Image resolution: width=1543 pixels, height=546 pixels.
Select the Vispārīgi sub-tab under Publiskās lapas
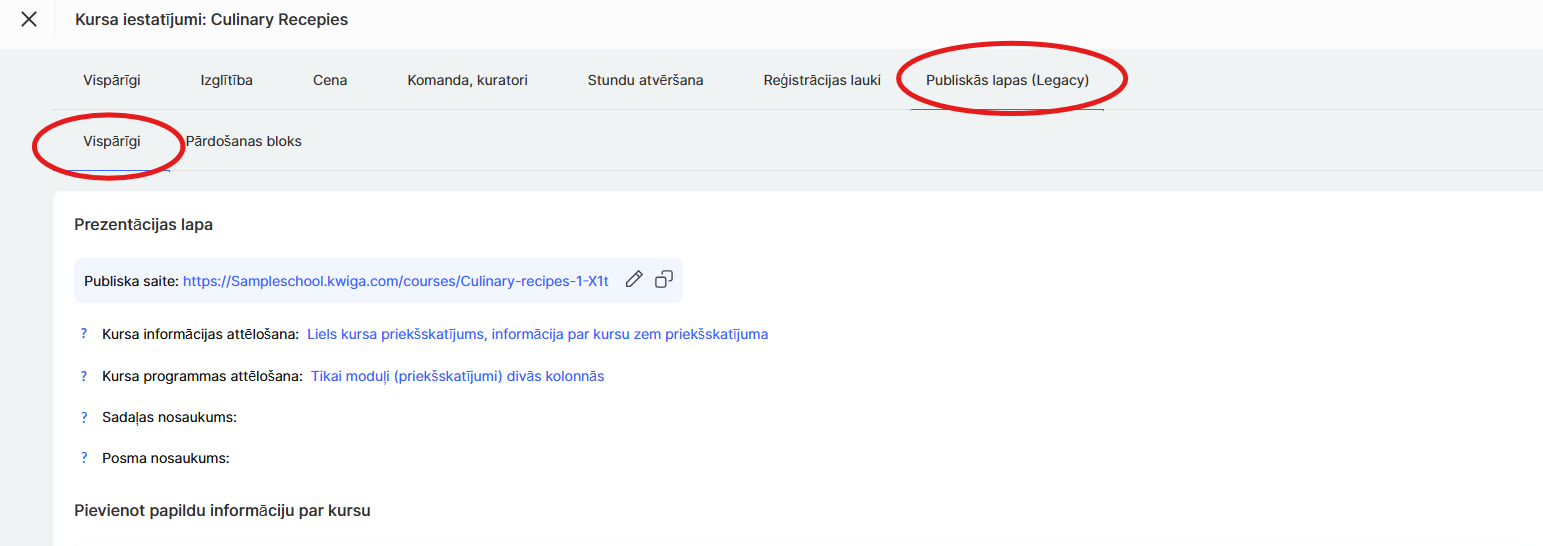click(x=112, y=141)
